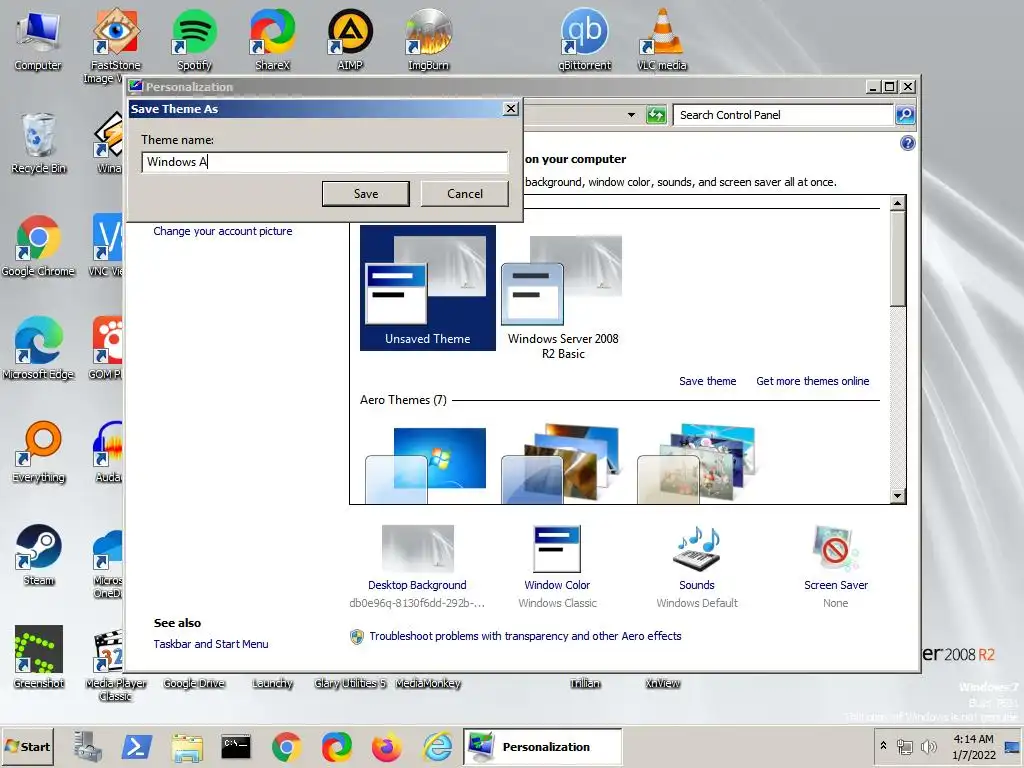Open Troubleshoot problems with transparency link
The height and width of the screenshot is (768, 1024).
coord(525,636)
